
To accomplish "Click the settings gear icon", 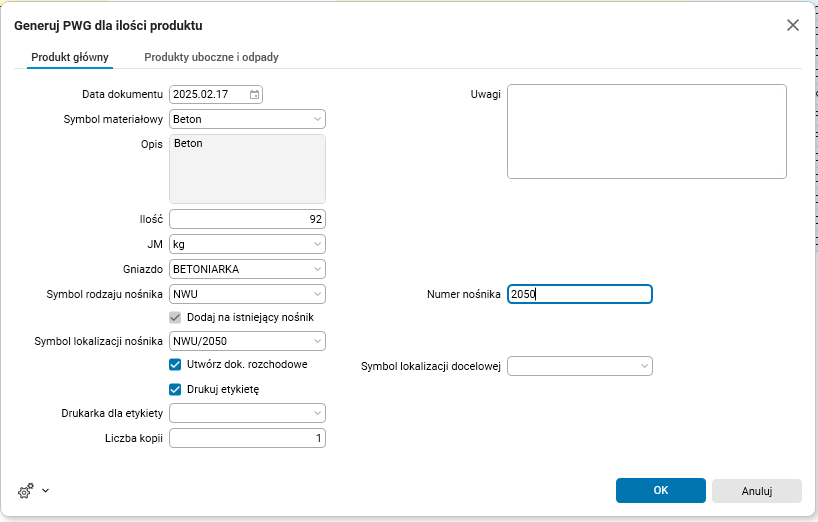I will coord(26,491).
